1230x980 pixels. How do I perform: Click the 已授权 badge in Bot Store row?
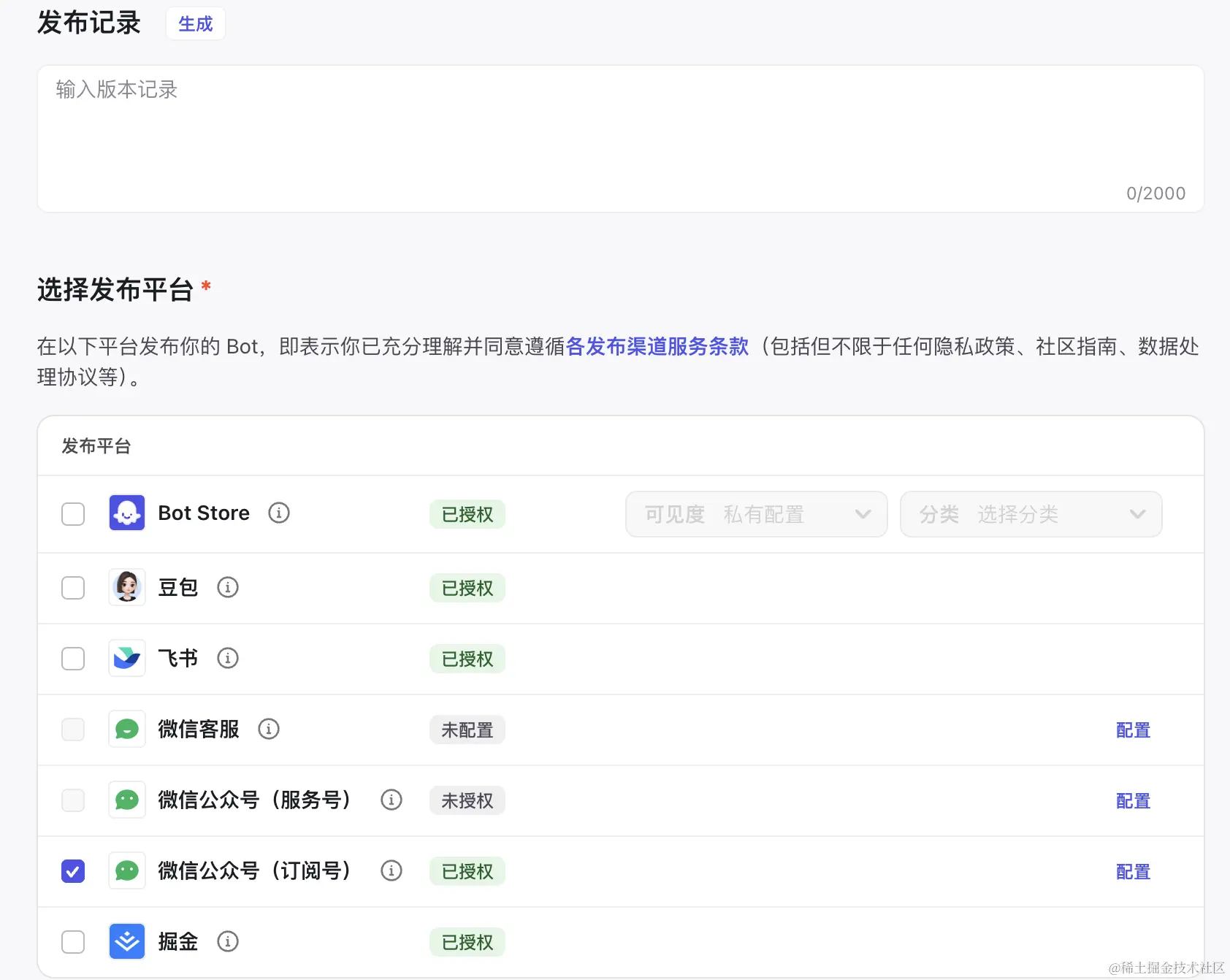pos(467,514)
